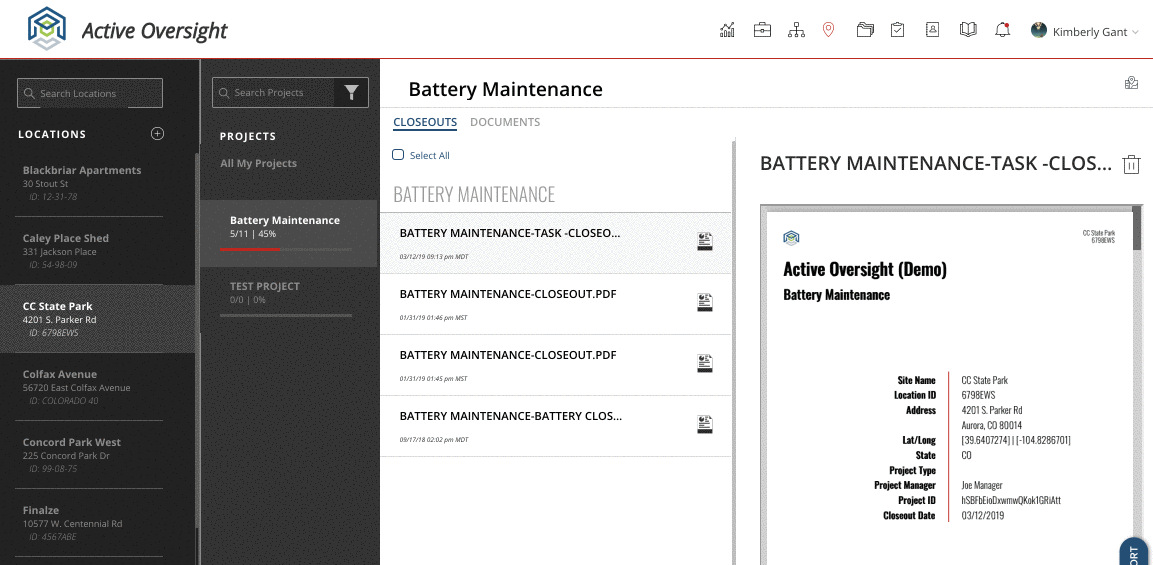The width and height of the screenshot is (1153, 565).
Task: Check the Select All checkbox
Action: click(398, 154)
